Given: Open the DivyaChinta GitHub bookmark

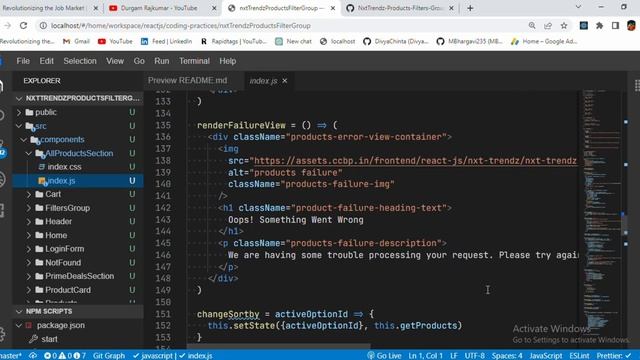Looking at the screenshot, I should [396, 41].
